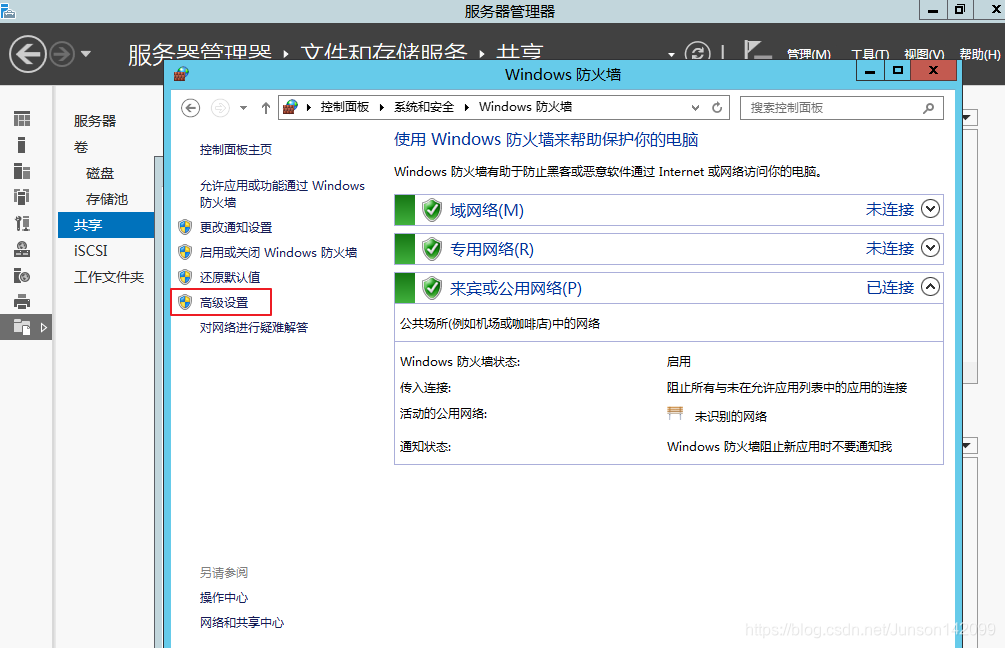Click the up-one-level arrow
This screenshot has width=1005, height=648.
(x=265, y=108)
